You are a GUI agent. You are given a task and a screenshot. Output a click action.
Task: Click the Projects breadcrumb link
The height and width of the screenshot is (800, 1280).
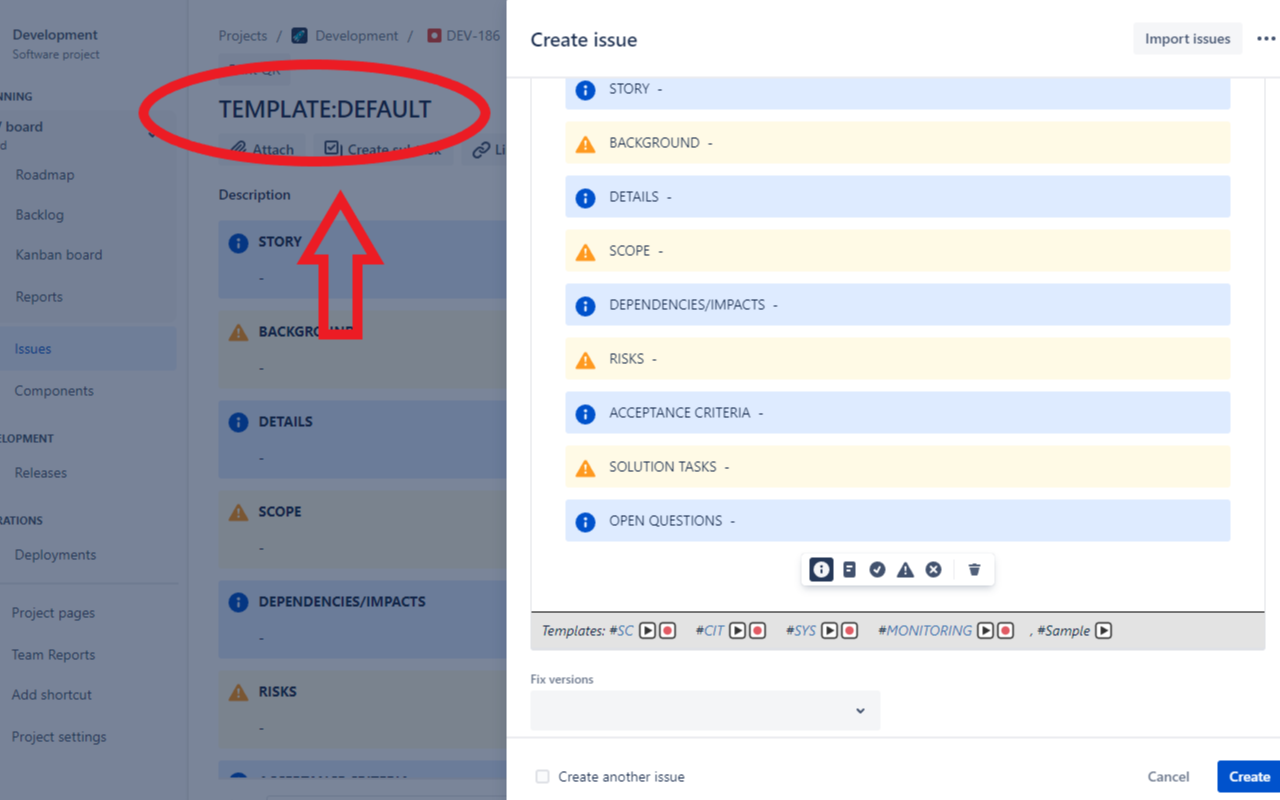[243, 36]
